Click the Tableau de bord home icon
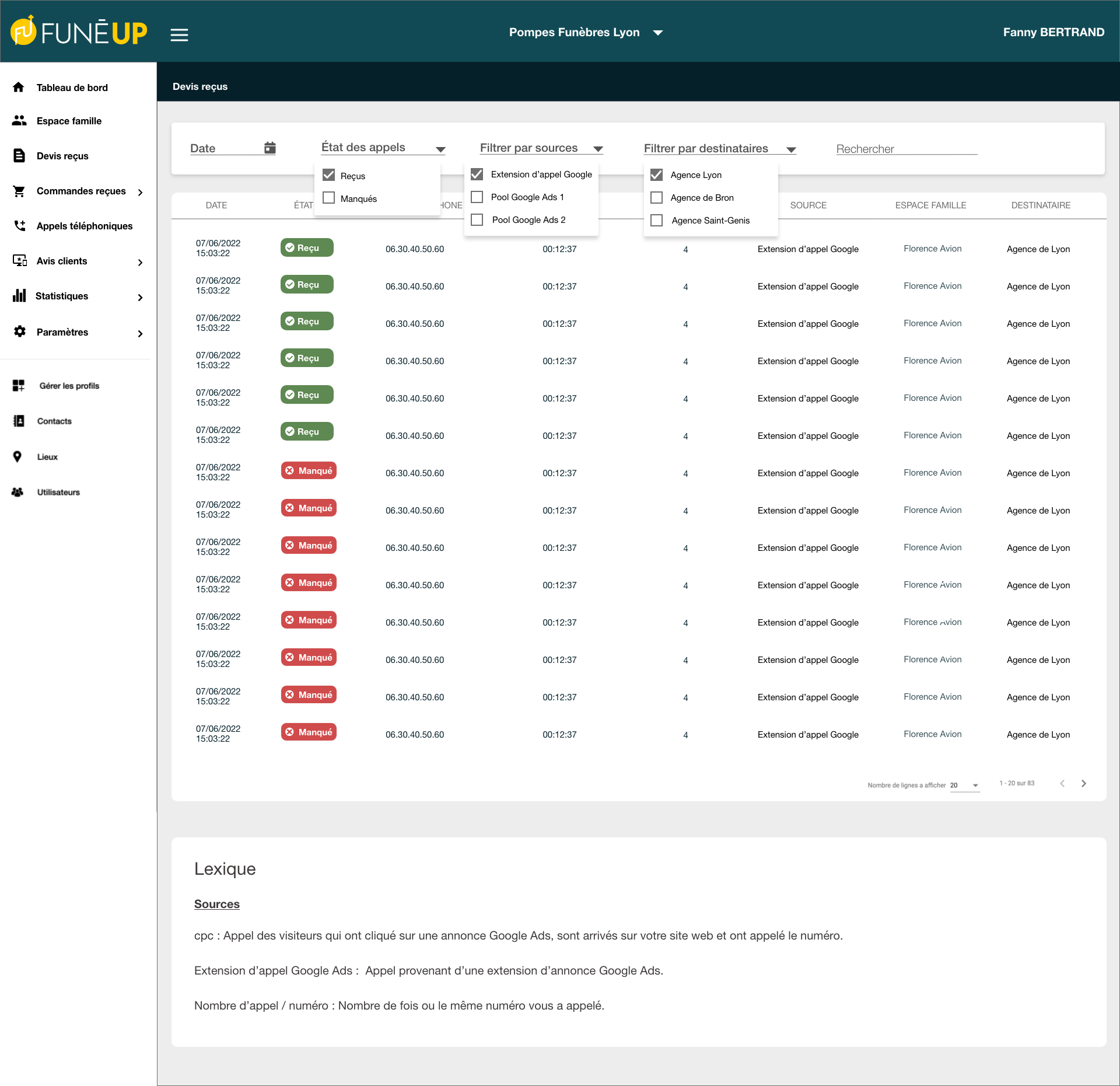Image resolution: width=1120 pixels, height=1086 pixels. [19, 88]
